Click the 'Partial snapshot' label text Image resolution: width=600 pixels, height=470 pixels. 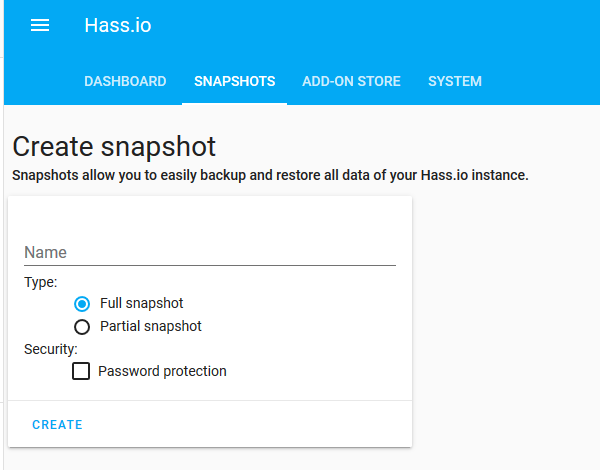pyautogui.click(x=151, y=326)
